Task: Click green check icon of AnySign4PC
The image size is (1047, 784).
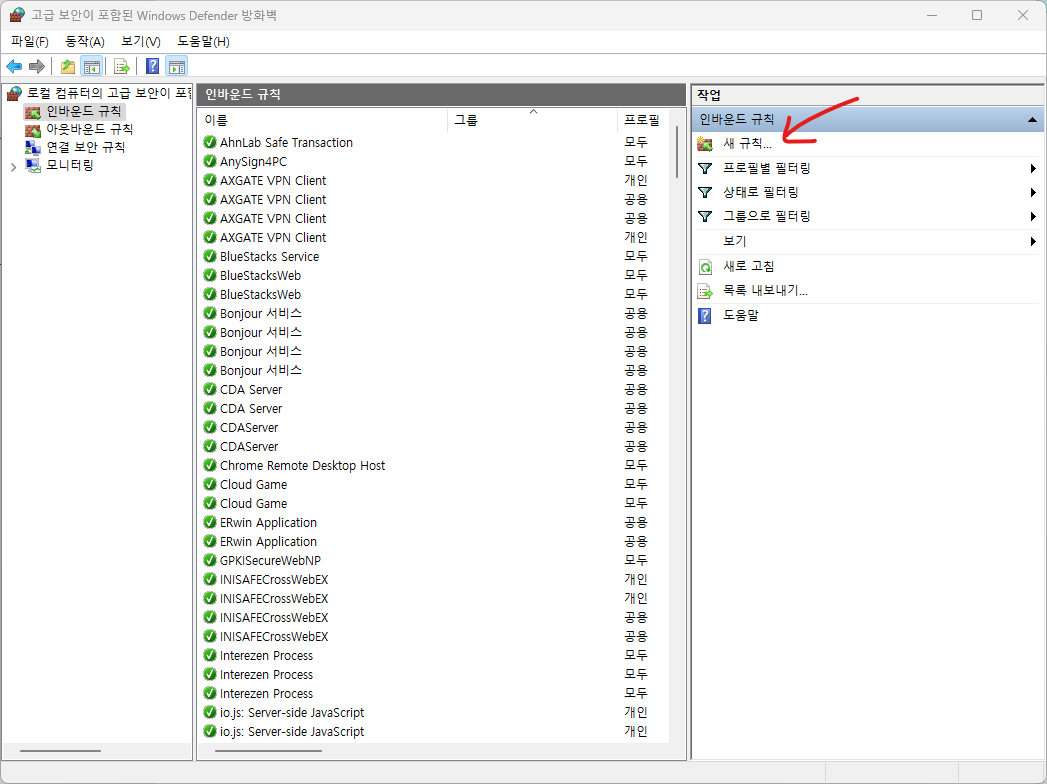Action: point(210,161)
